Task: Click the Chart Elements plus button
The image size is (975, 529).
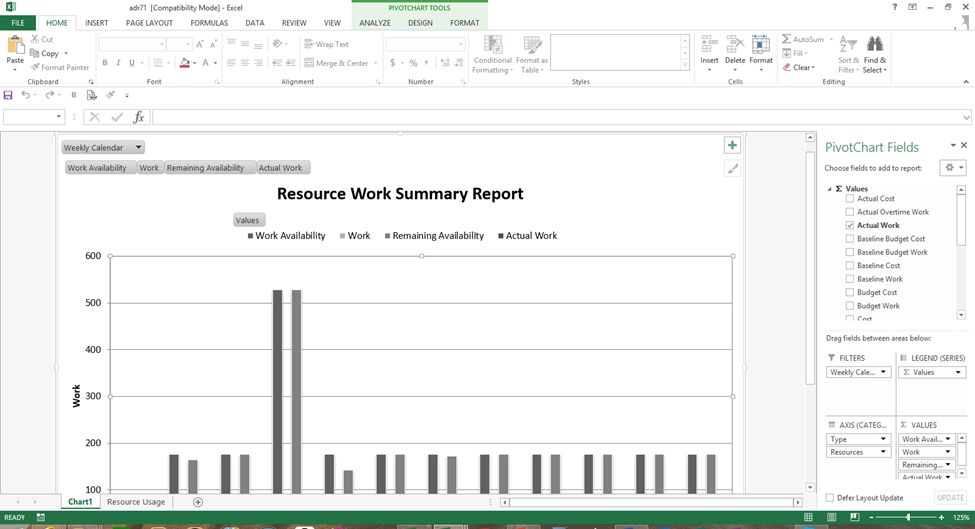Action: point(732,145)
